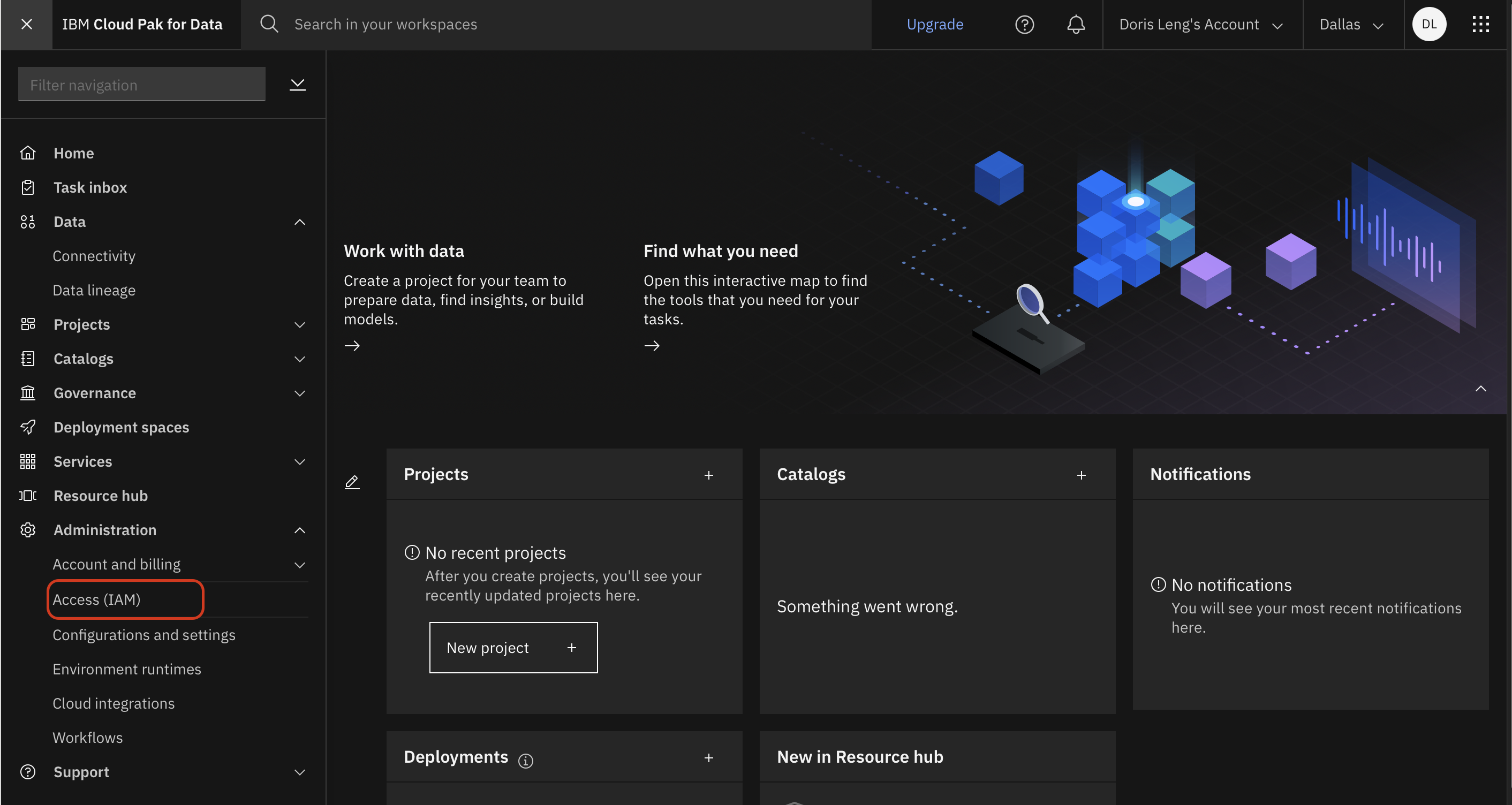Open the help question mark icon
The image size is (1512, 805).
pyautogui.click(x=1024, y=24)
